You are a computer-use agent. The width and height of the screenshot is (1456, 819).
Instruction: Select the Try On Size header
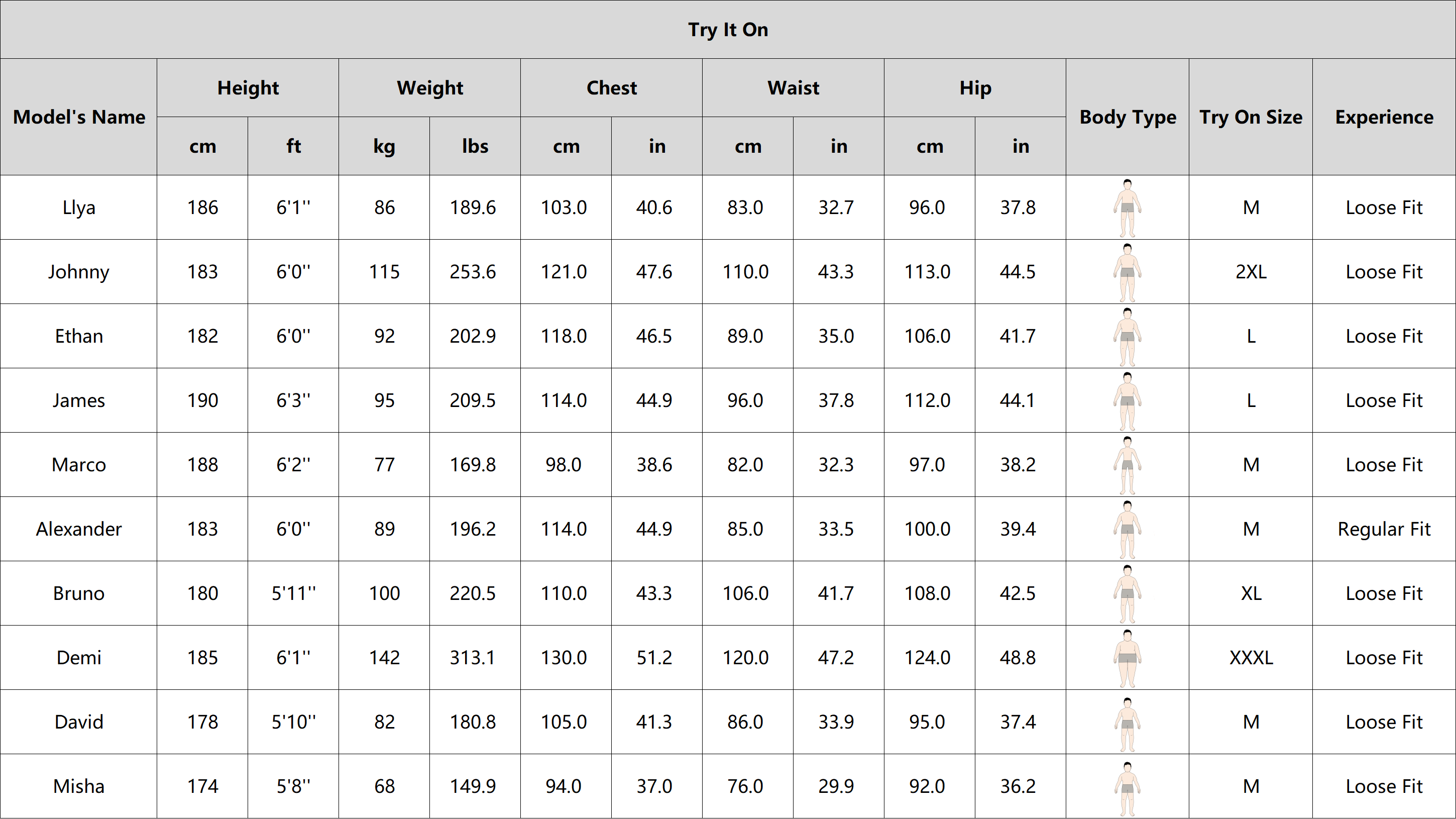tap(1250, 117)
